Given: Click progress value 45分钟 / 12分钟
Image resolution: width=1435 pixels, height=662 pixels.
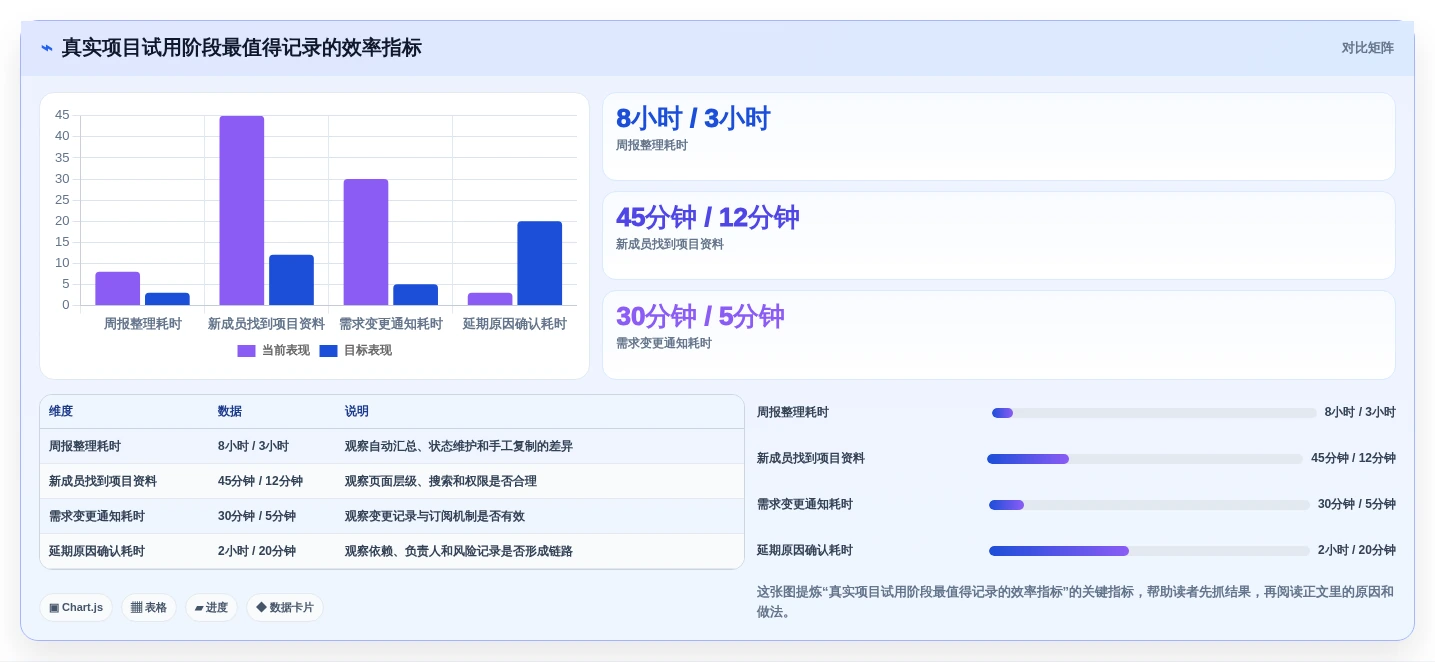Looking at the screenshot, I should click(x=1354, y=459).
